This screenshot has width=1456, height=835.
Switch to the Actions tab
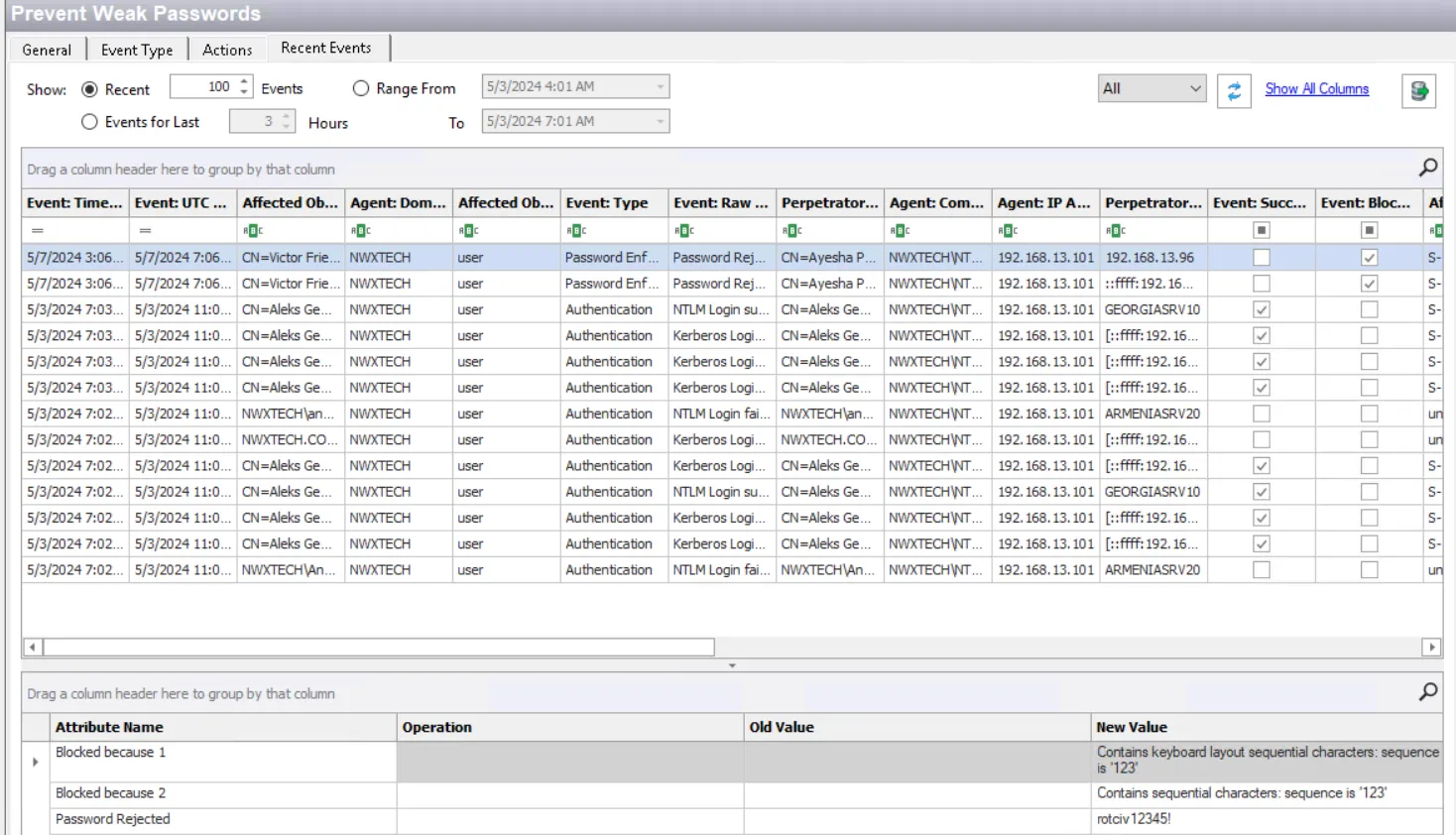coord(227,50)
